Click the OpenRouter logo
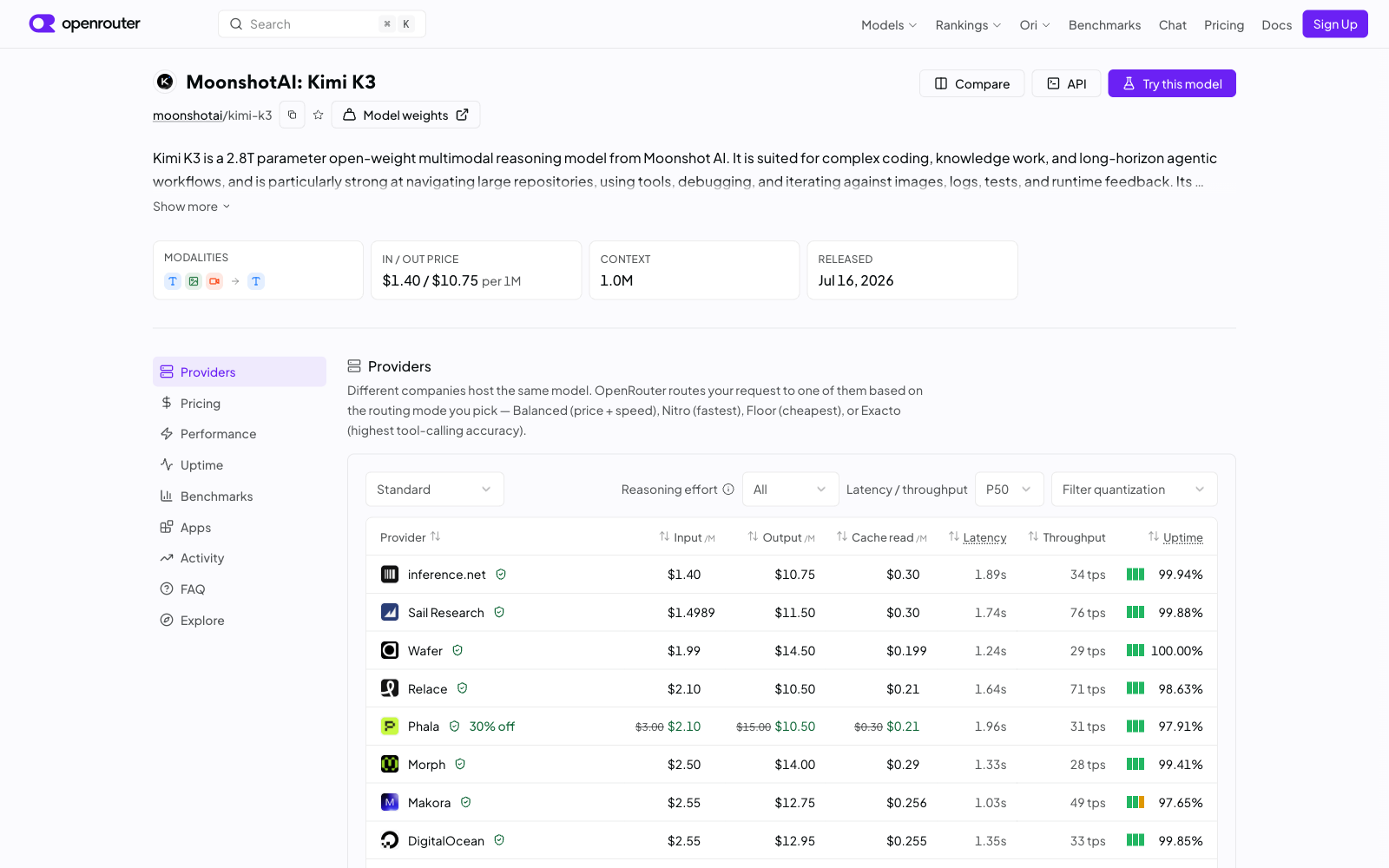This screenshot has width=1389, height=868. click(x=84, y=24)
